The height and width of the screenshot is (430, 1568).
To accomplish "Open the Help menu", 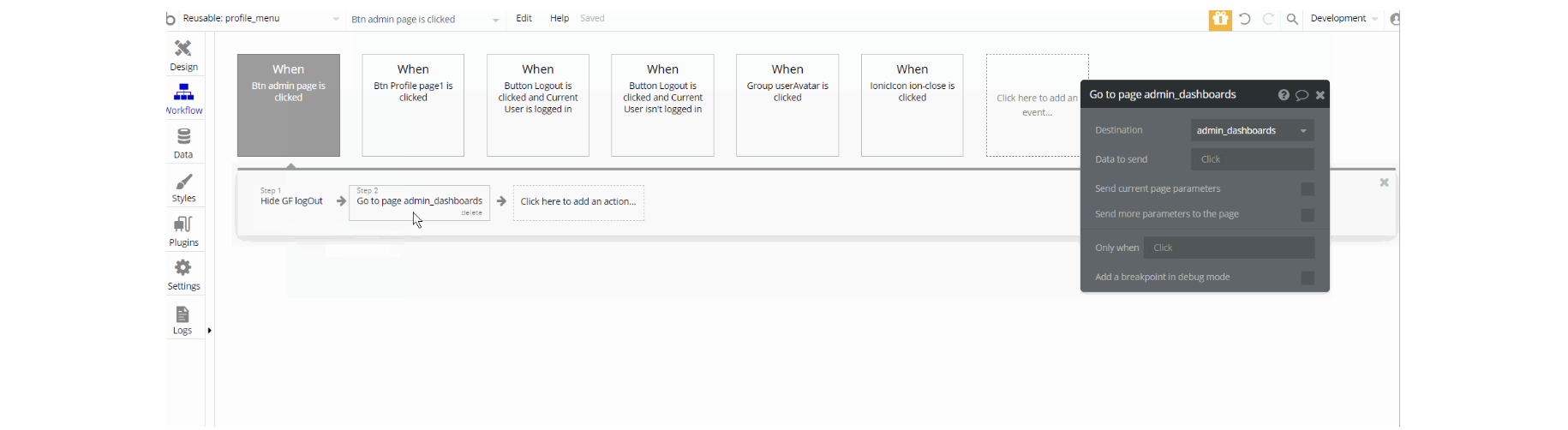I will point(559,19).
